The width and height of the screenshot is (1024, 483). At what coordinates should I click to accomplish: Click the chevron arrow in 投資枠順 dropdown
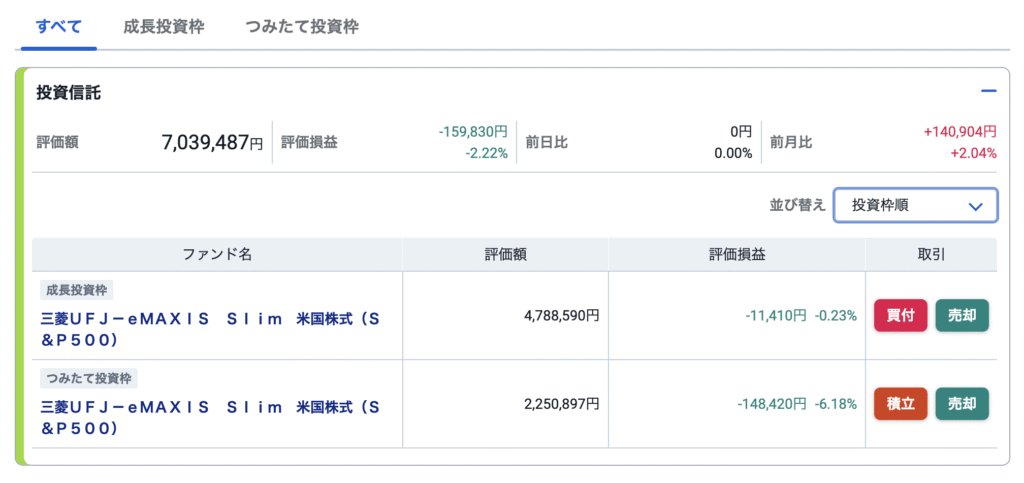point(976,206)
